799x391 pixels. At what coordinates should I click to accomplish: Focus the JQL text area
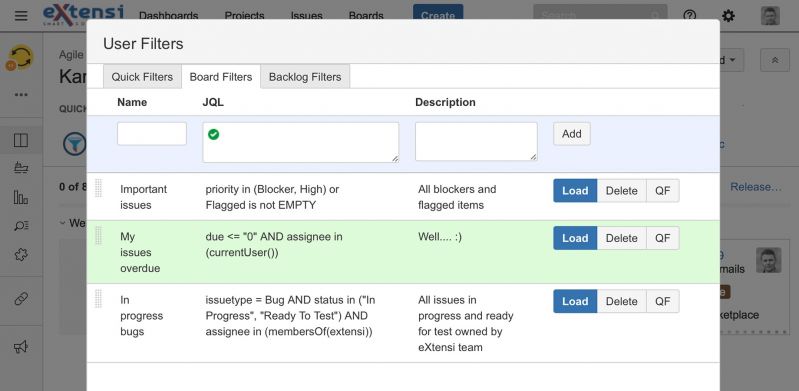coord(301,142)
